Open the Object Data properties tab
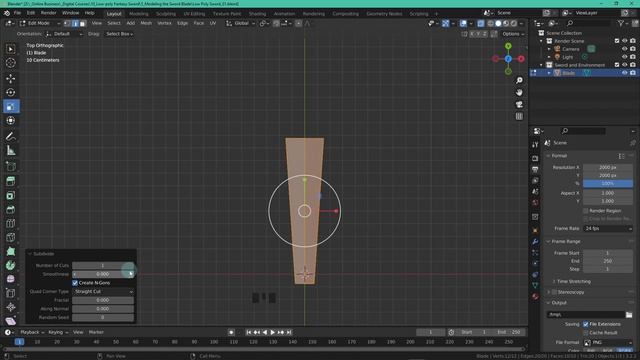Screen dimensions: 640x360 coord(535,285)
